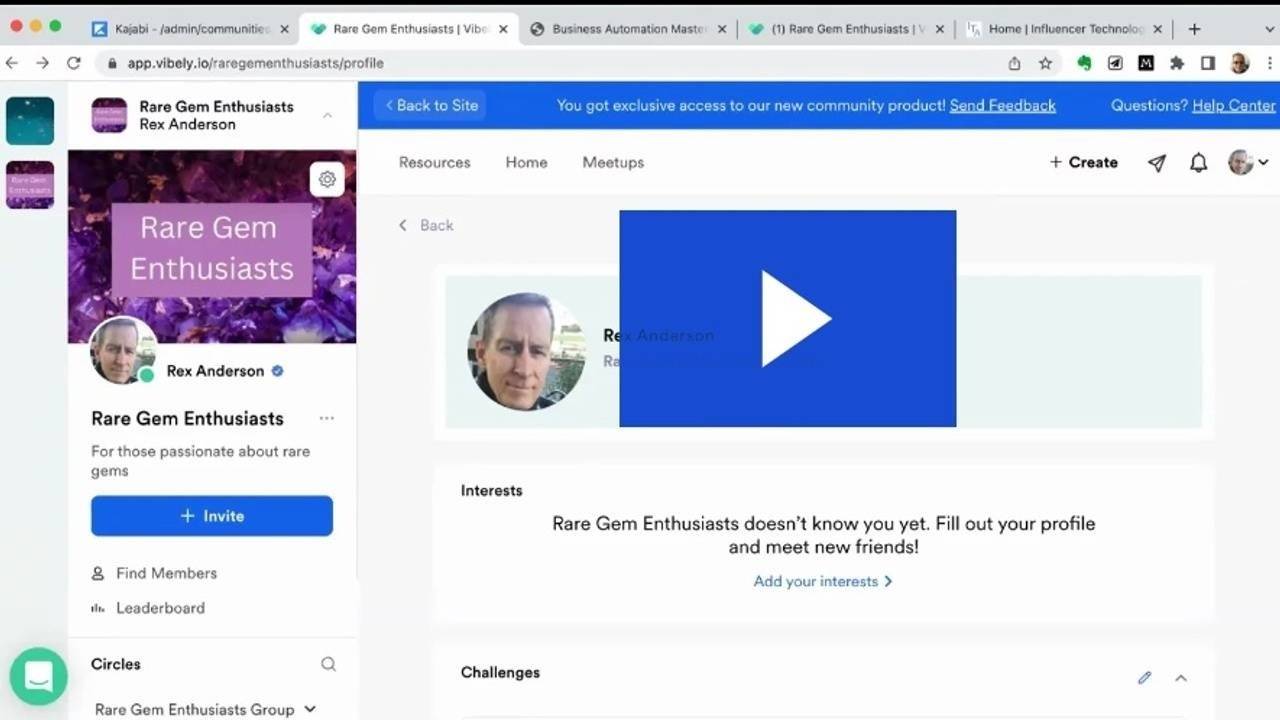Toggle the browser side panel icon
This screenshot has height=720, width=1280.
tap(1208, 63)
